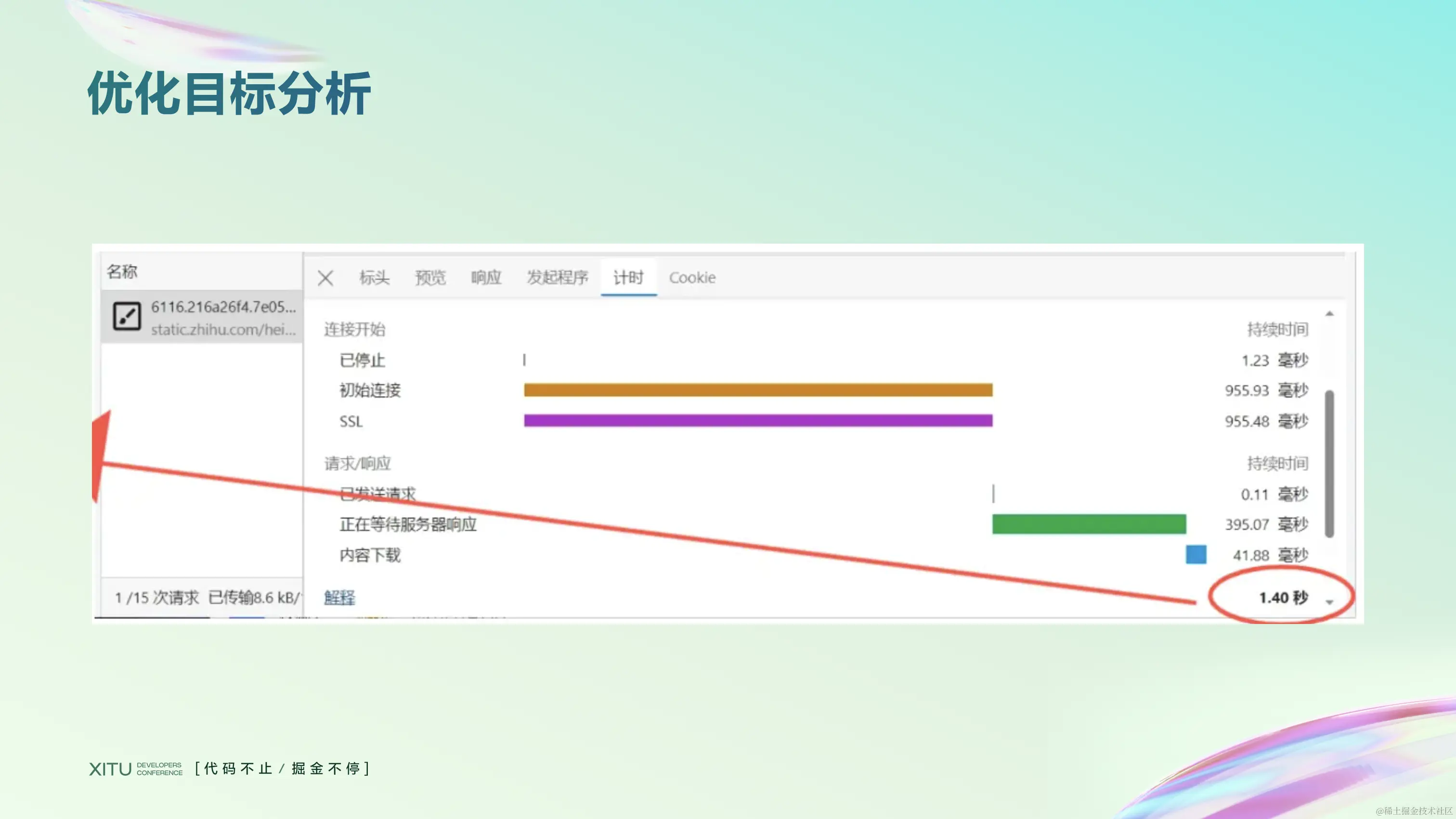The width and height of the screenshot is (1456, 819).
Task: Click the scrollbar down arrow
Action: click(1329, 602)
